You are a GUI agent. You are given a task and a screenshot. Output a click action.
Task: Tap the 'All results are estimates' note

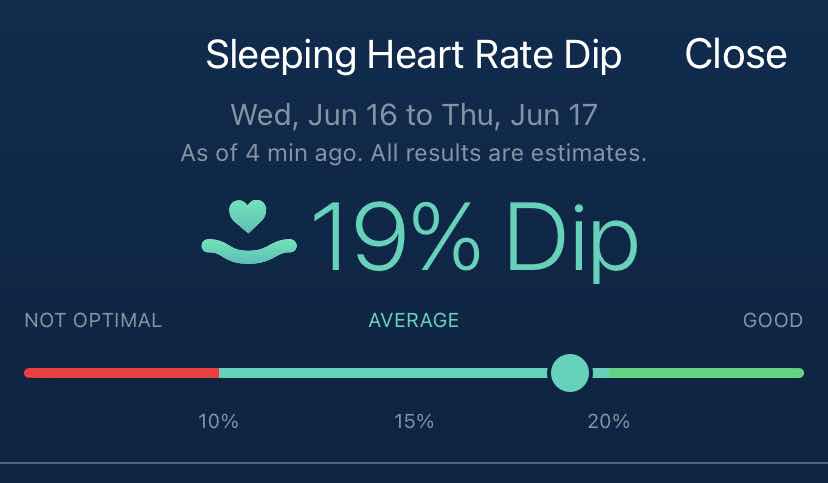point(509,154)
